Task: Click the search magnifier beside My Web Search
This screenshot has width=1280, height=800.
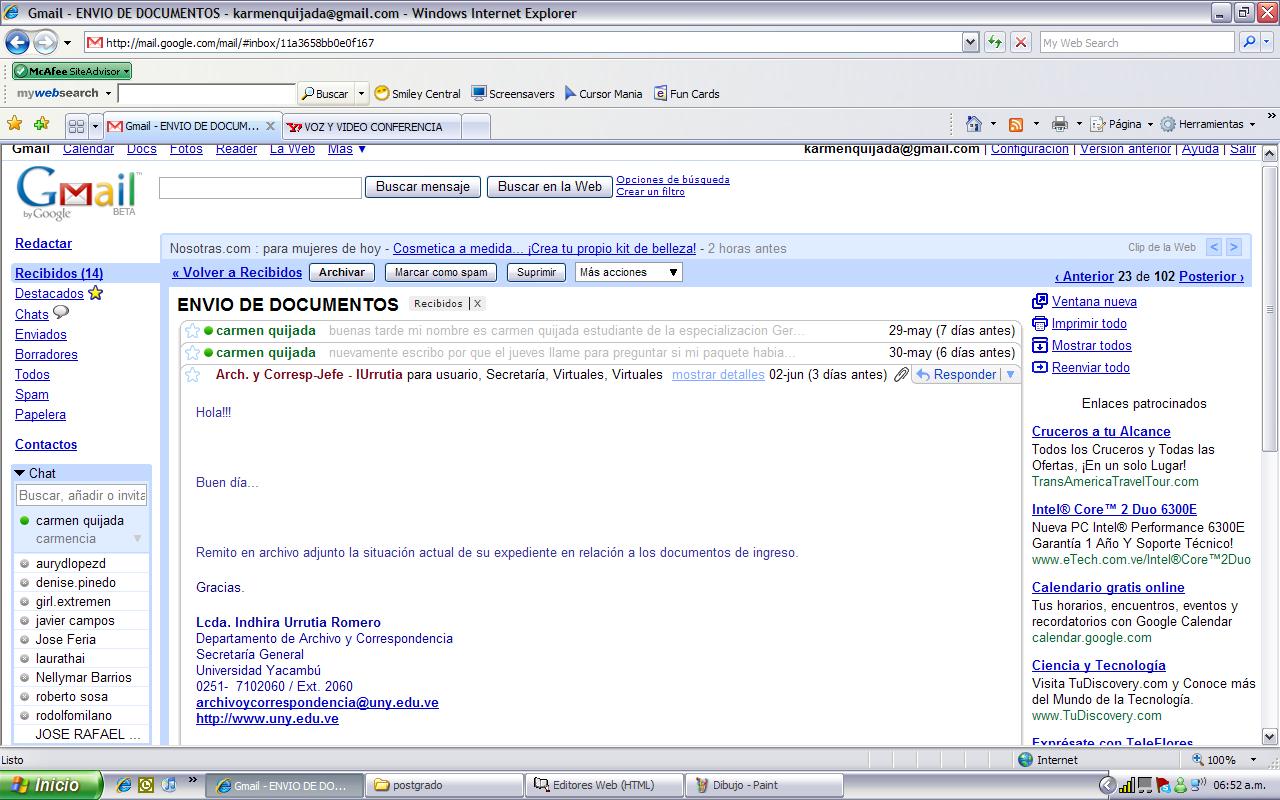Action: [1249, 42]
